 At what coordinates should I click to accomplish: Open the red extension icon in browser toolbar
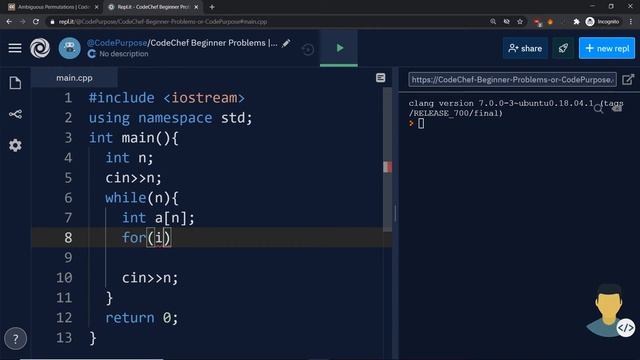pyautogui.click(x=538, y=22)
